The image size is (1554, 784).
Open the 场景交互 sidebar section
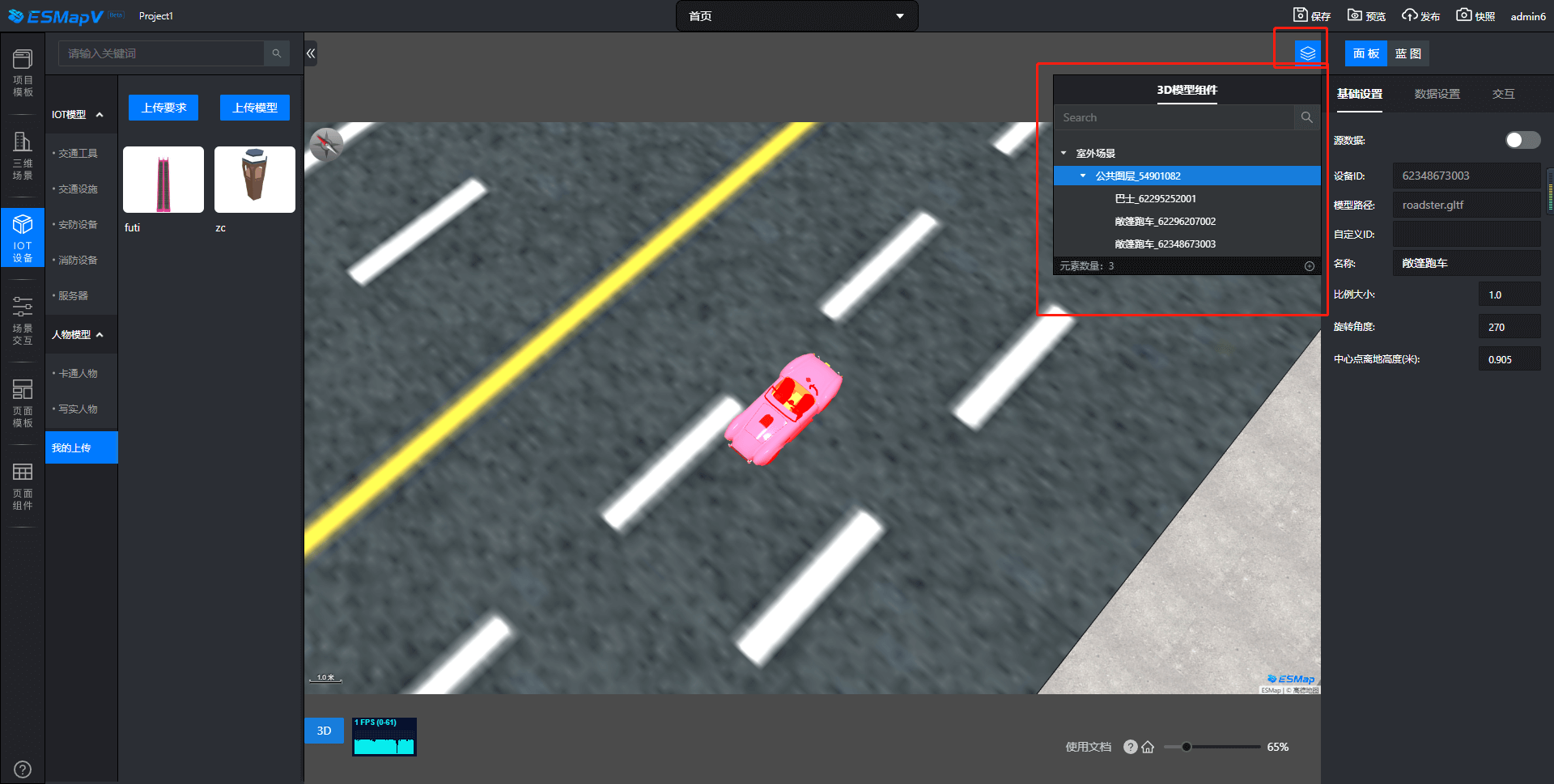23,320
